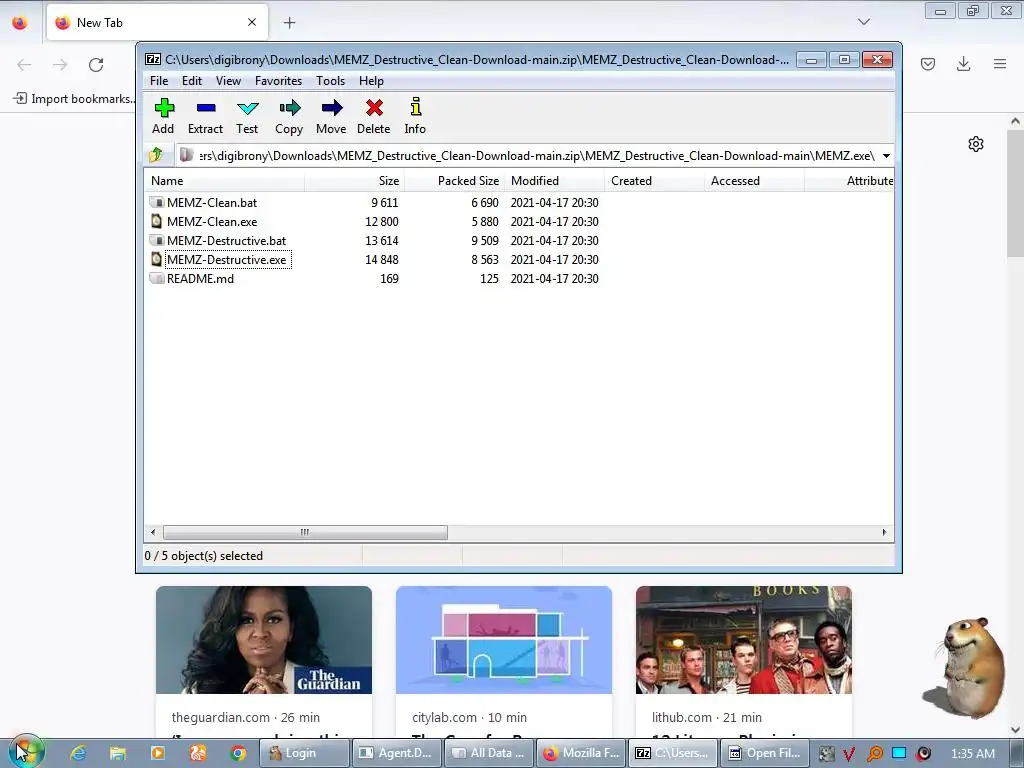The width and height of the screenshot is (1024, 768).
Task: Open the Favorites menu in 7-Zip
Action: (278, 81)
